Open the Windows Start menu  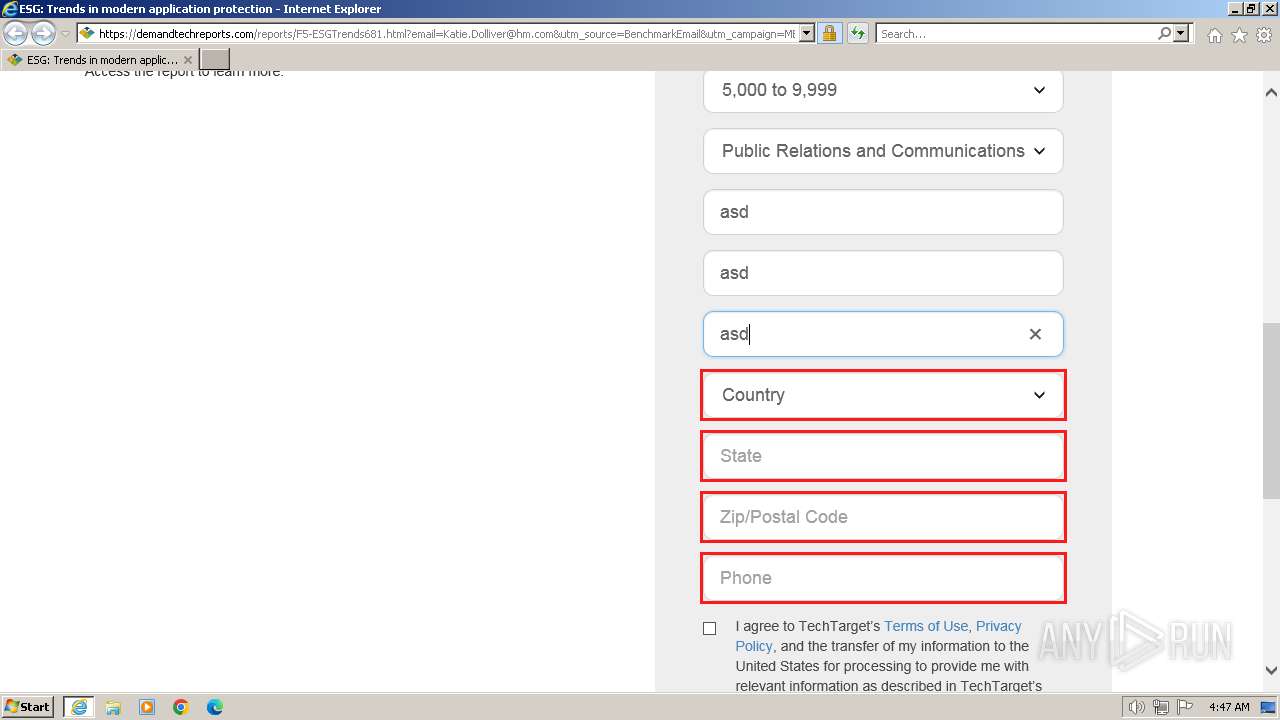28,706
